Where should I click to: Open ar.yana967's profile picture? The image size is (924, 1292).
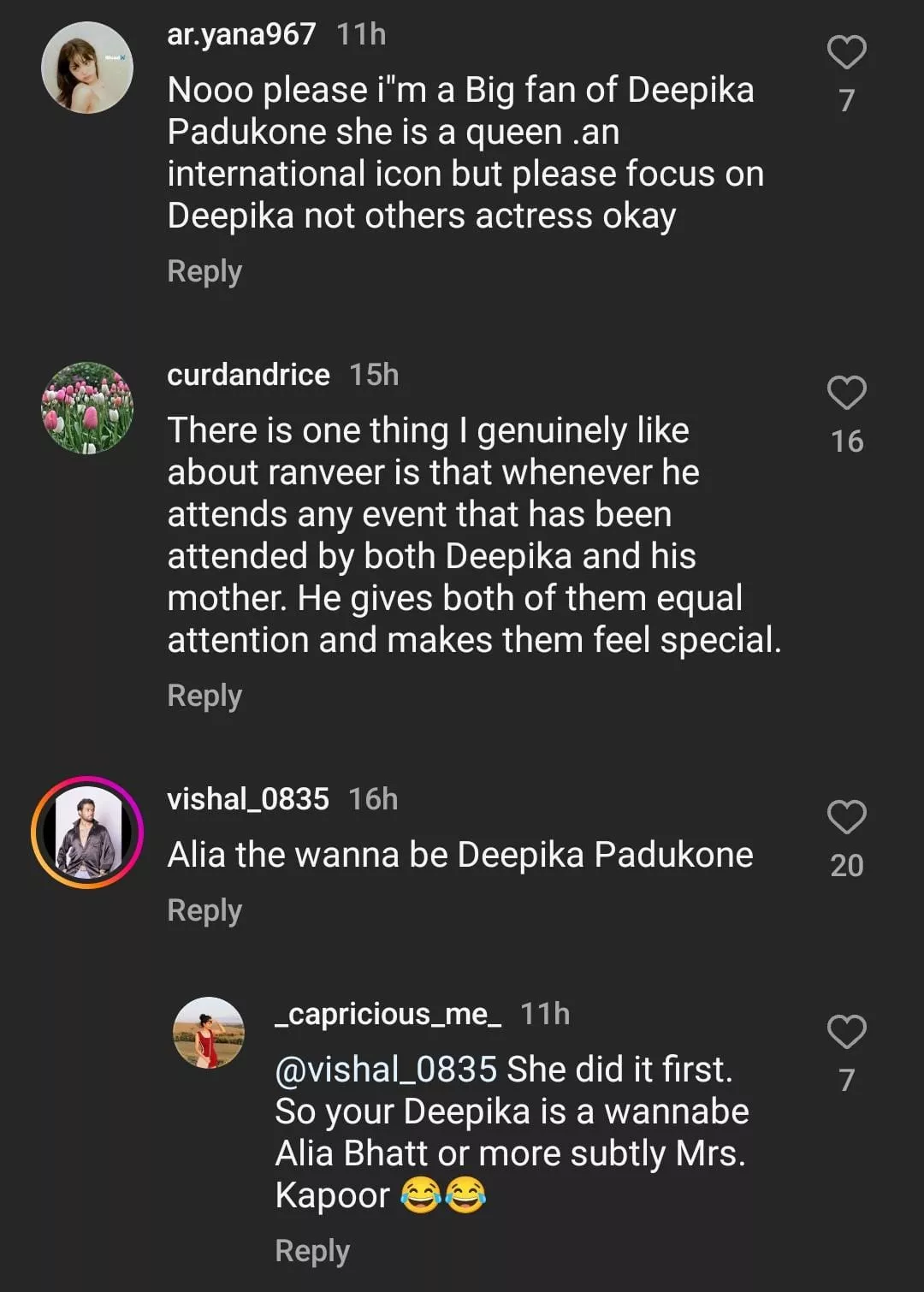click(x=87, y=68)
